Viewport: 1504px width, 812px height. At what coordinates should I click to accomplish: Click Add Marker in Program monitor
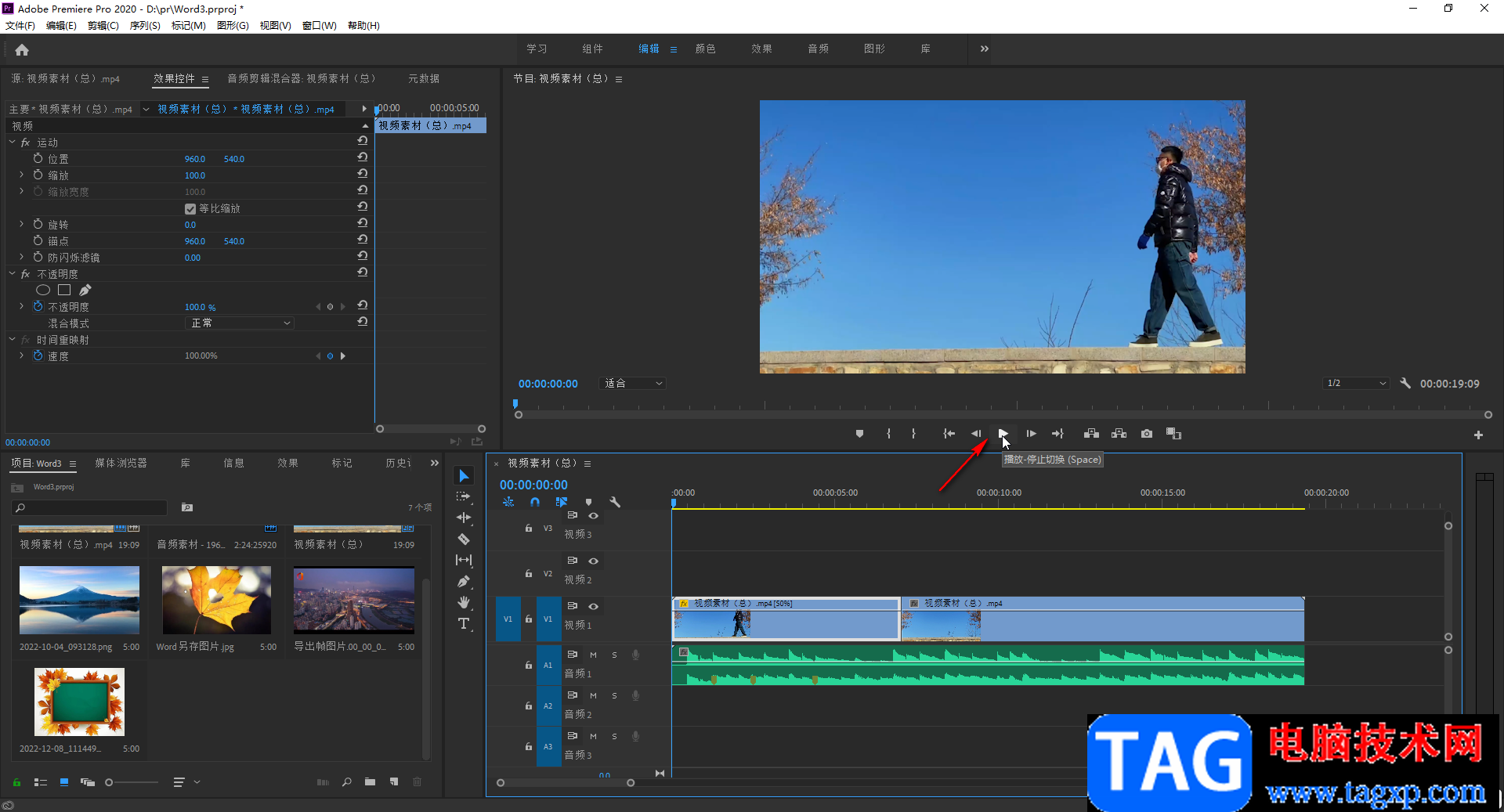coord(859,434)
